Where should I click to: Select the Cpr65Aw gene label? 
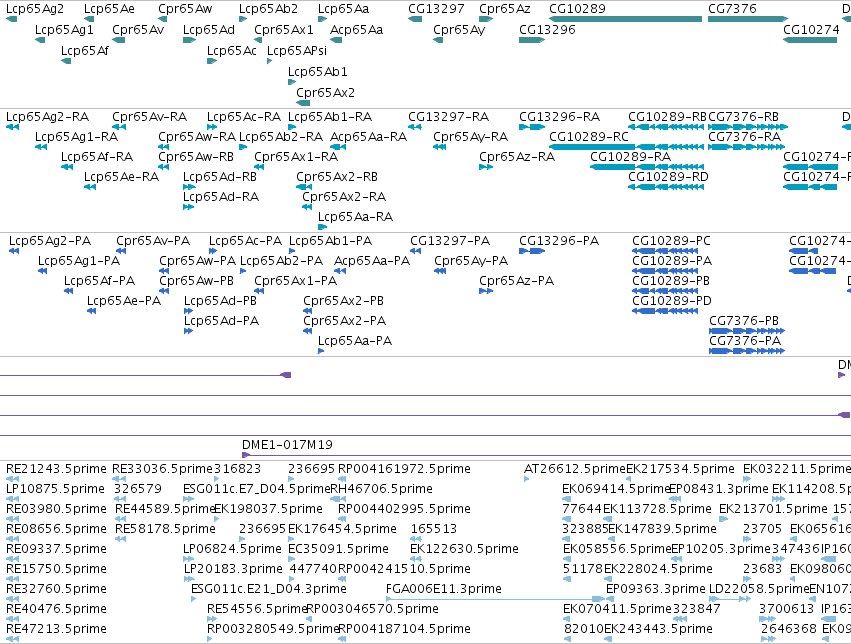[185, 9]
